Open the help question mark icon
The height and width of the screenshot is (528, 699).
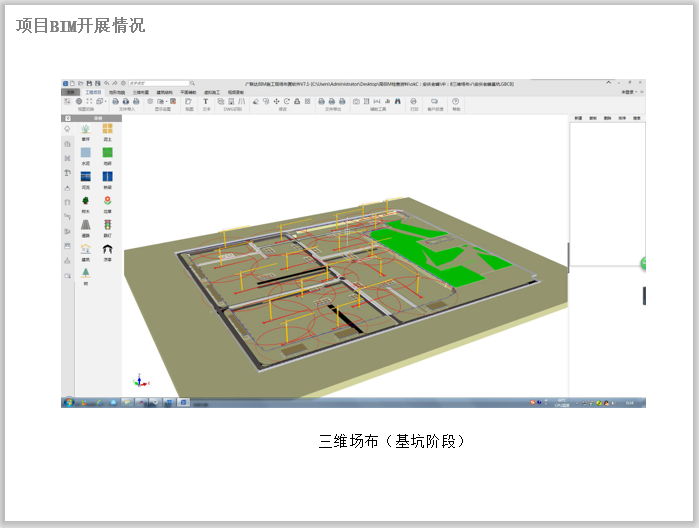tap(456, 101)
